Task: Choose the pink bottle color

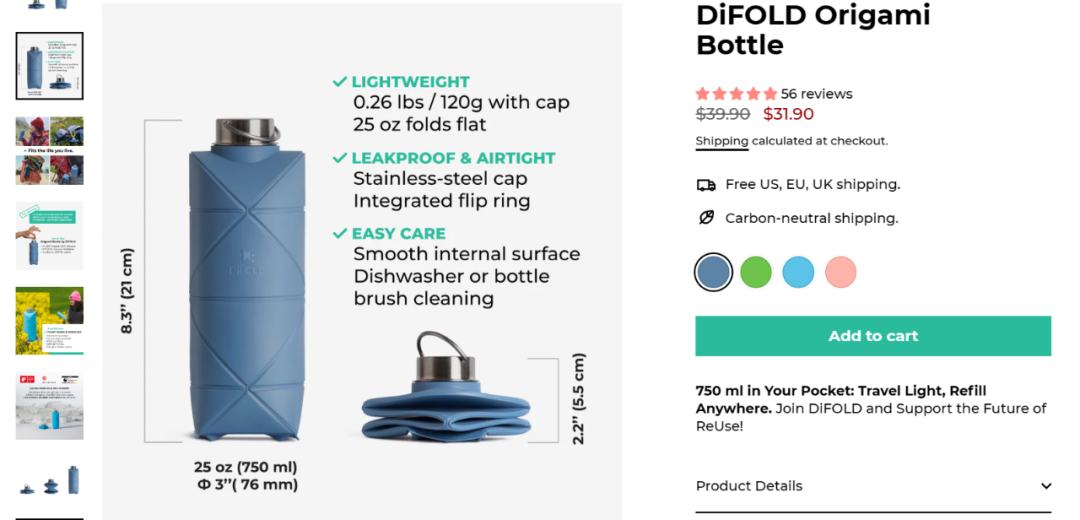Action: pyautogui.click(x=841, y=272)
